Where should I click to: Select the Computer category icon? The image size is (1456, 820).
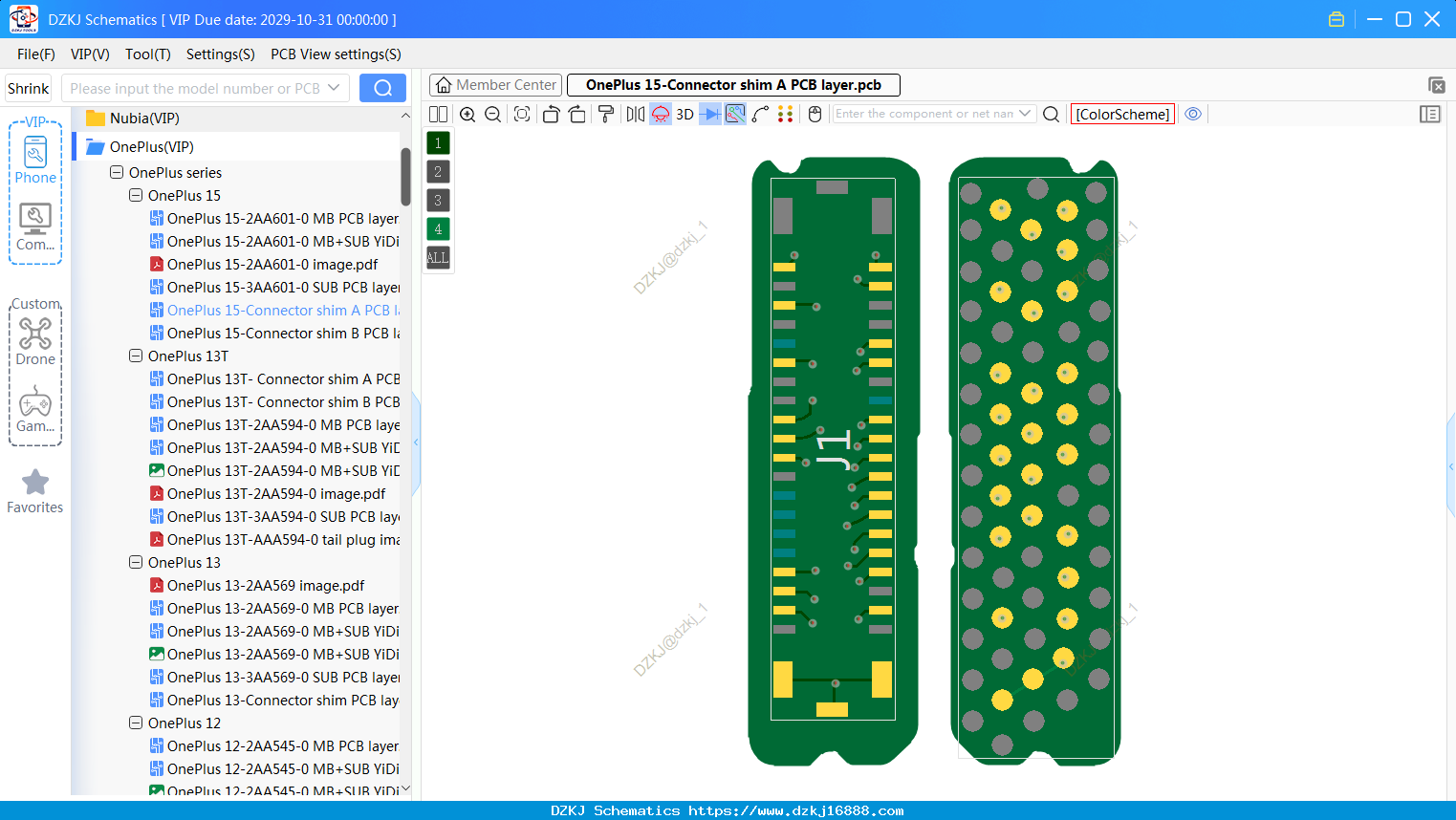35,227
